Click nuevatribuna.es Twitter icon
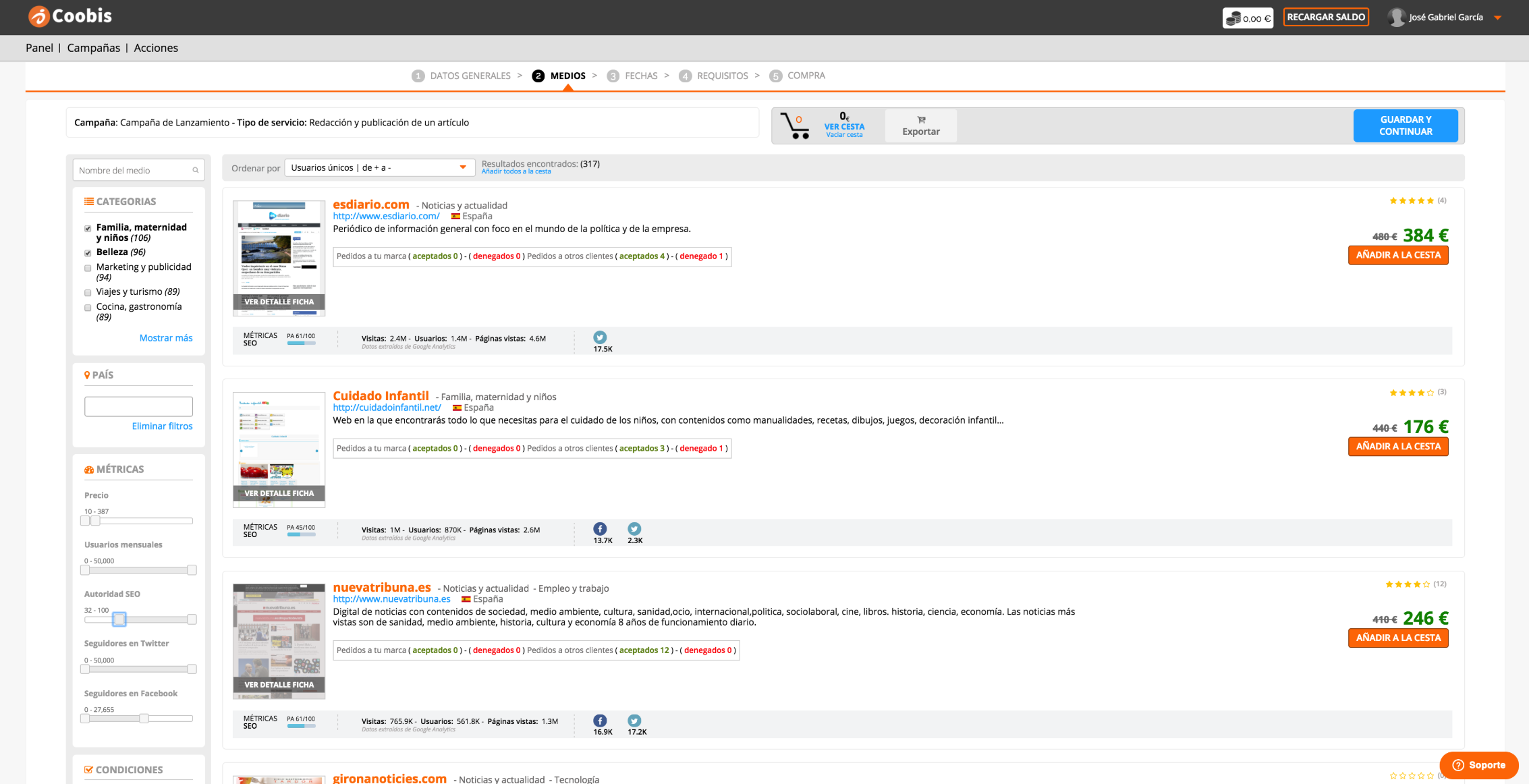 point(634,721)
